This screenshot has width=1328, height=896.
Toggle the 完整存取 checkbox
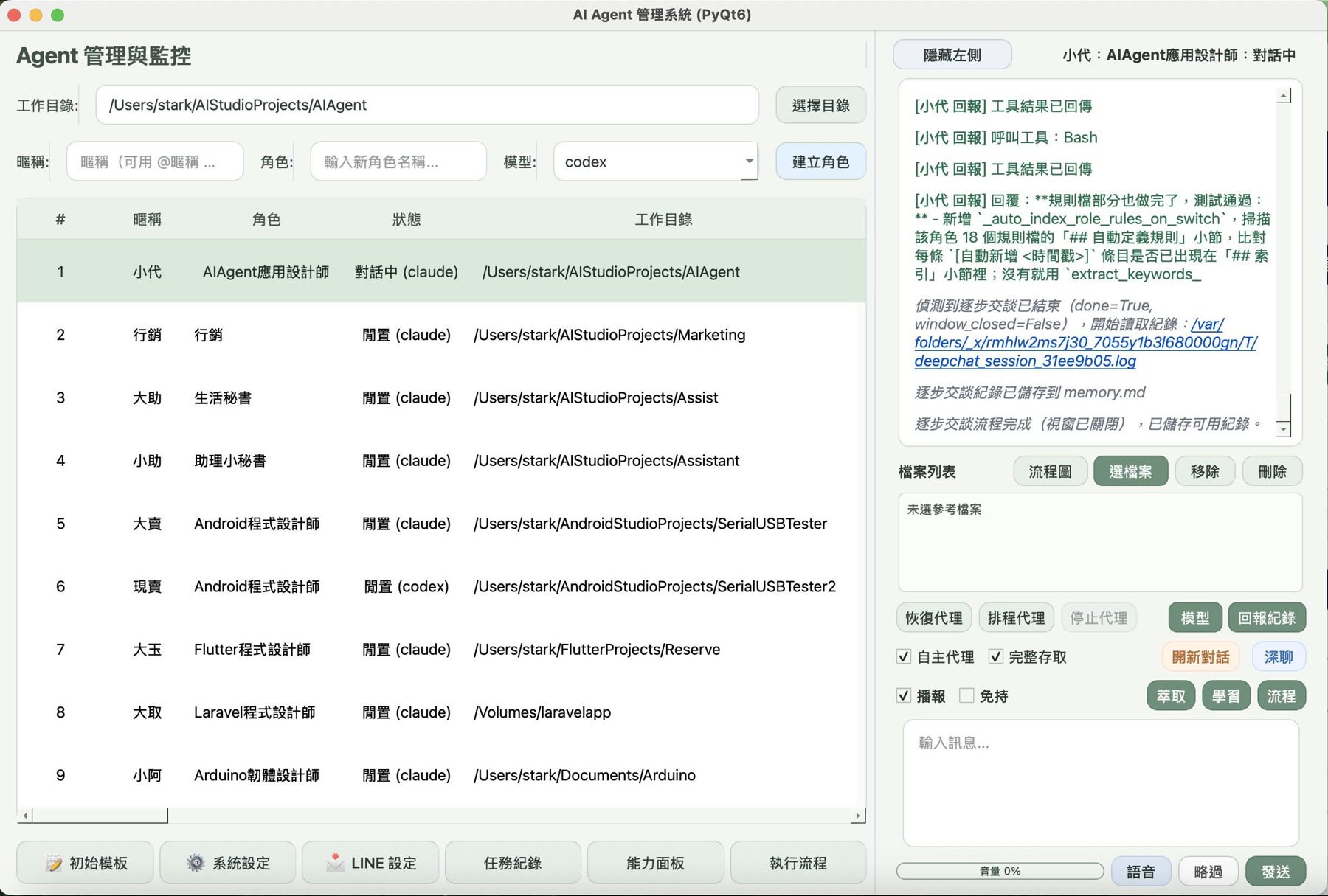[x=996, y=656]
